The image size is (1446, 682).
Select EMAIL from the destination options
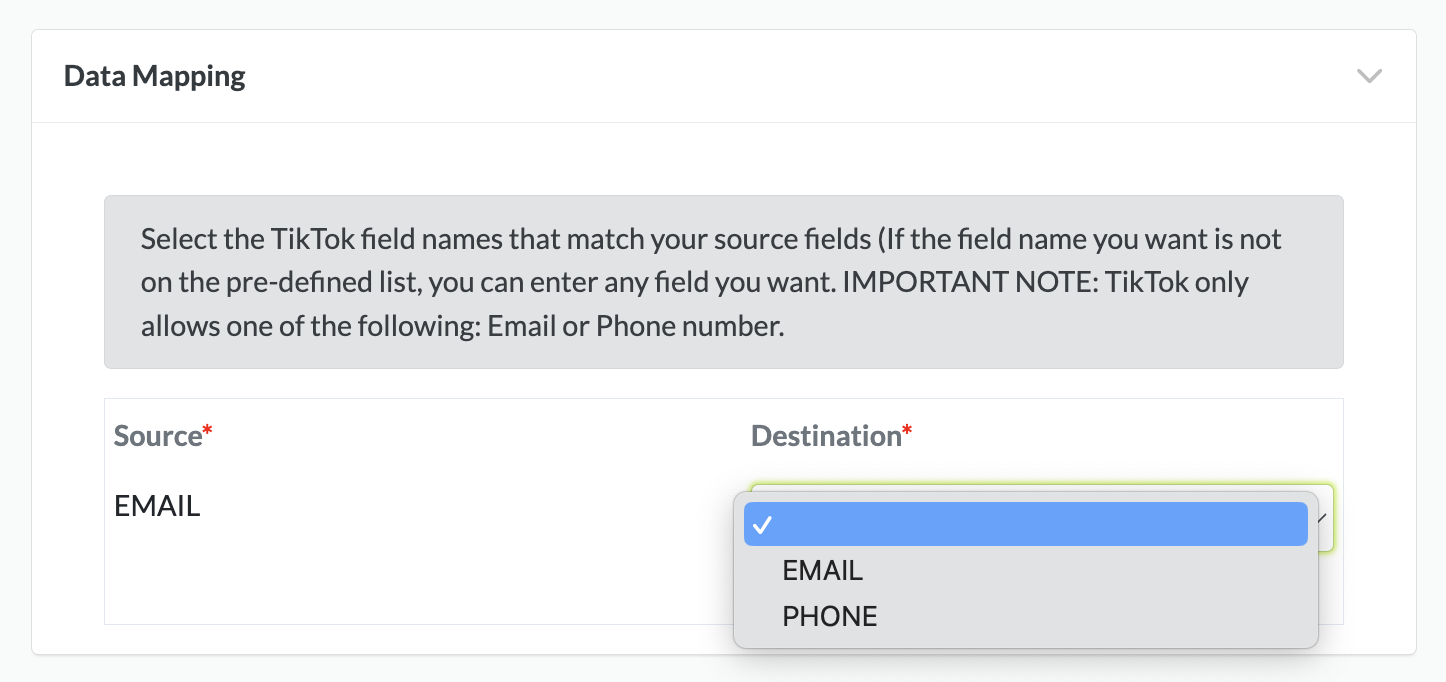(822, 571)
